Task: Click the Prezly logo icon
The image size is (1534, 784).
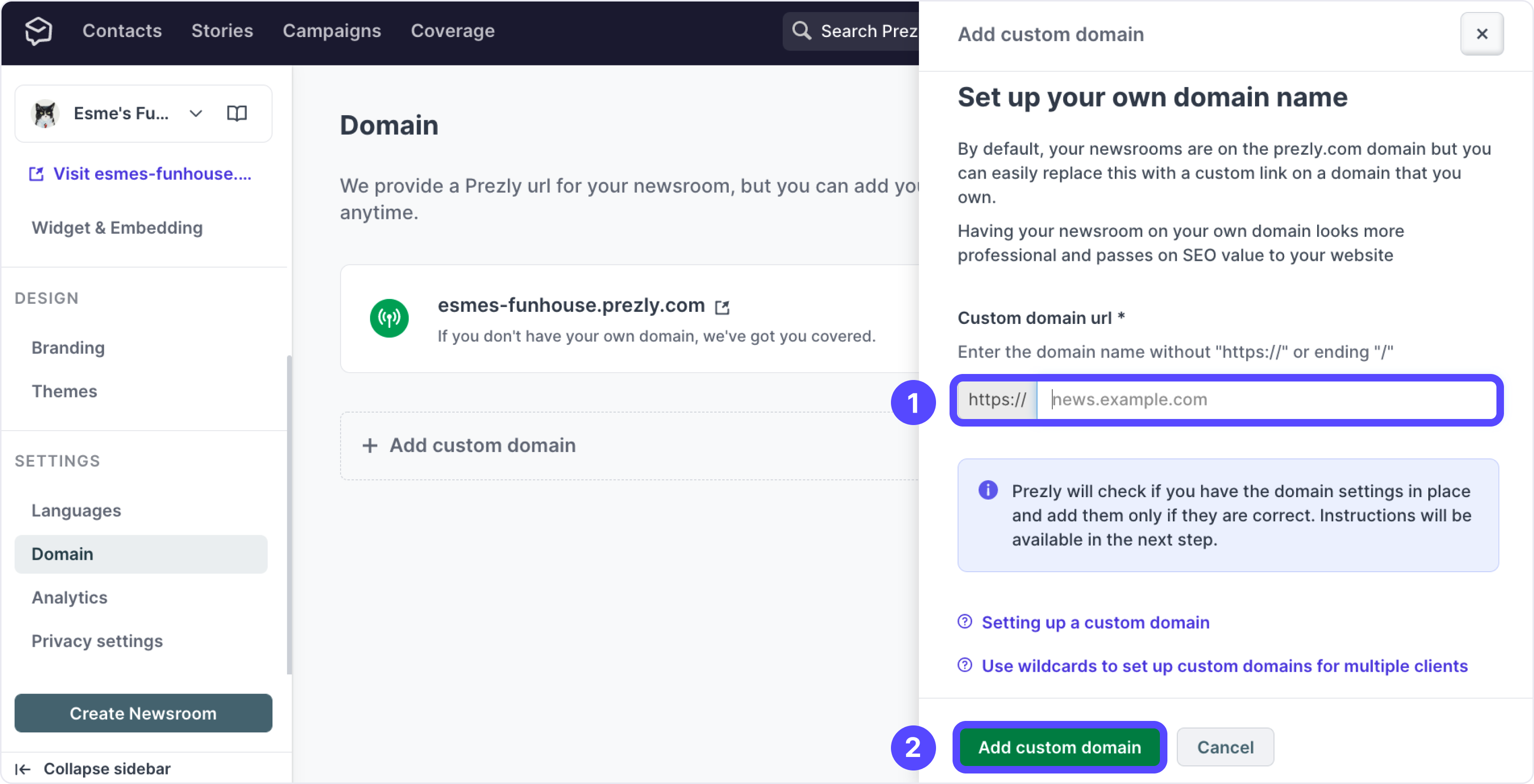Action: 39,31
